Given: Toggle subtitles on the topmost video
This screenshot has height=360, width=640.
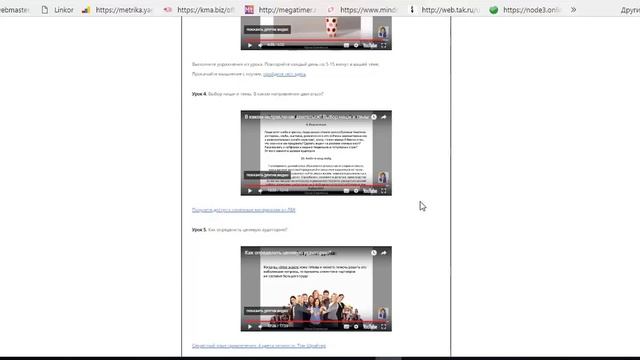Looking at the screenshot, I should tap(346, 45).
